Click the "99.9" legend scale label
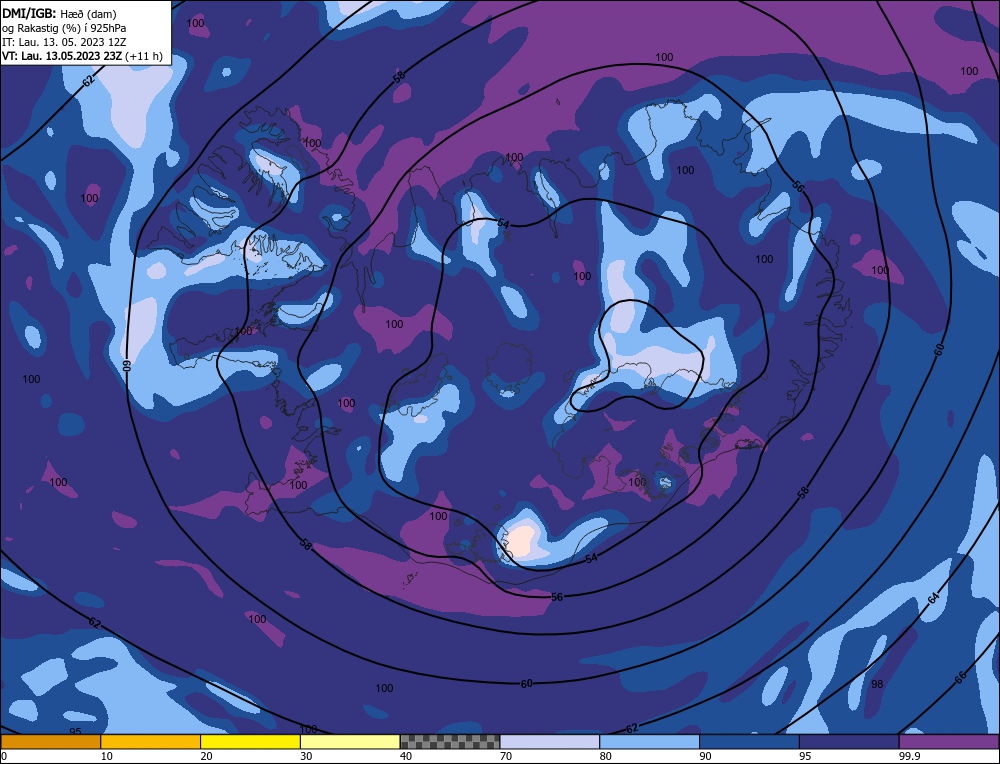This screenshot has height=764, width=1000. (909, 756)
